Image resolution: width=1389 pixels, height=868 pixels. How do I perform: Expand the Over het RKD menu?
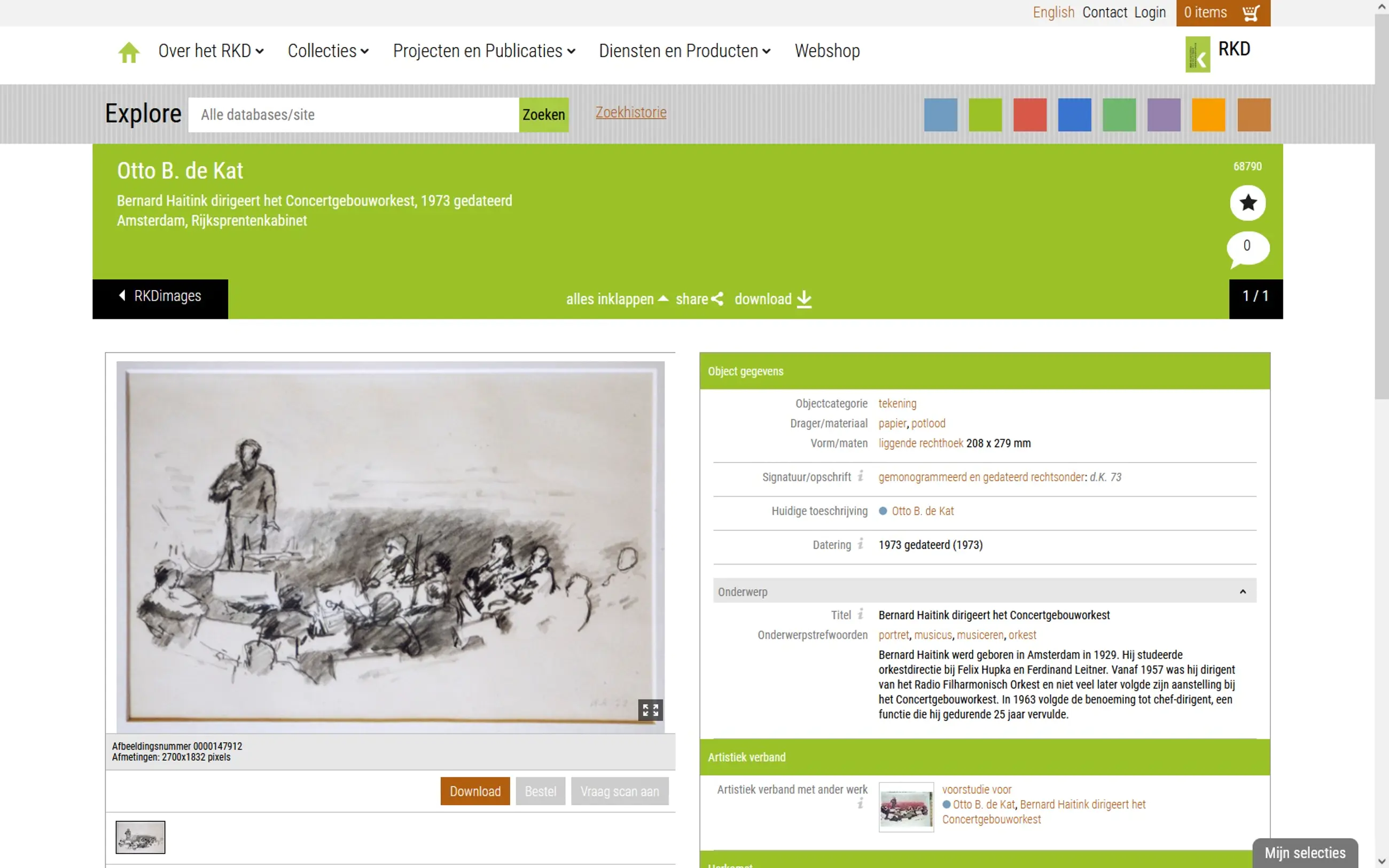tap(210, 51)
